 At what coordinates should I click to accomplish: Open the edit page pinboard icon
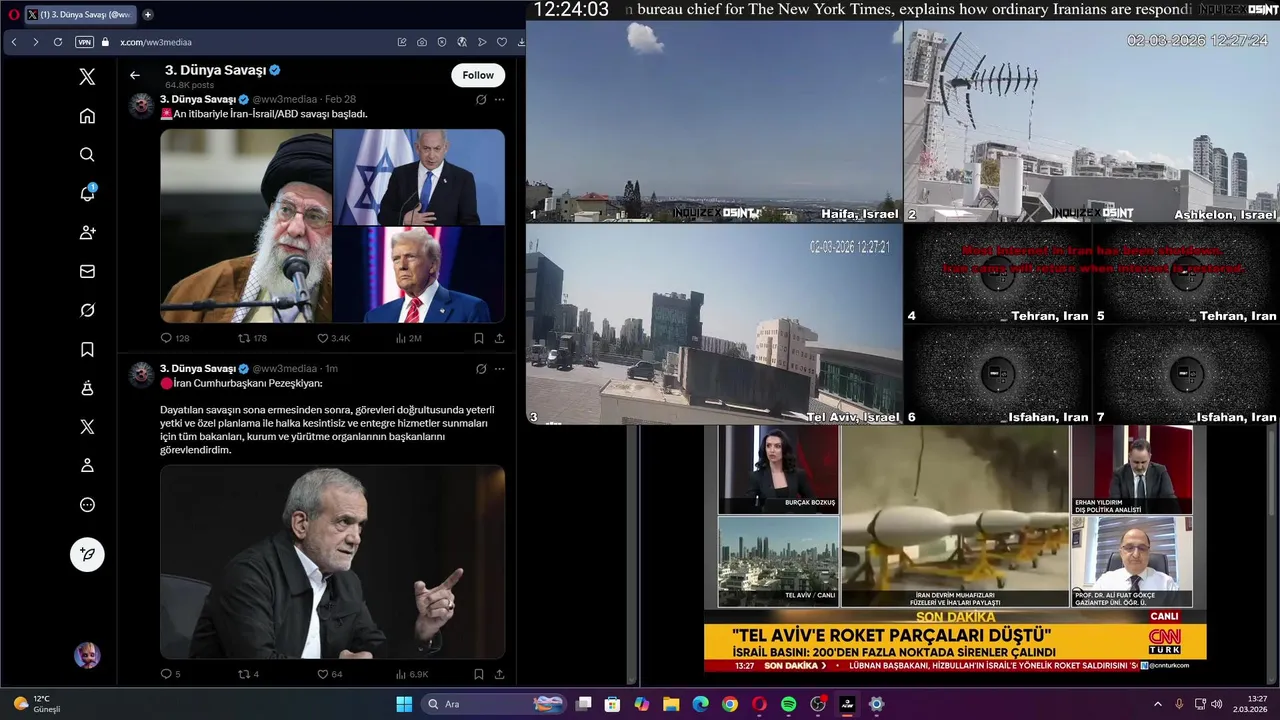tap(402, 42)
